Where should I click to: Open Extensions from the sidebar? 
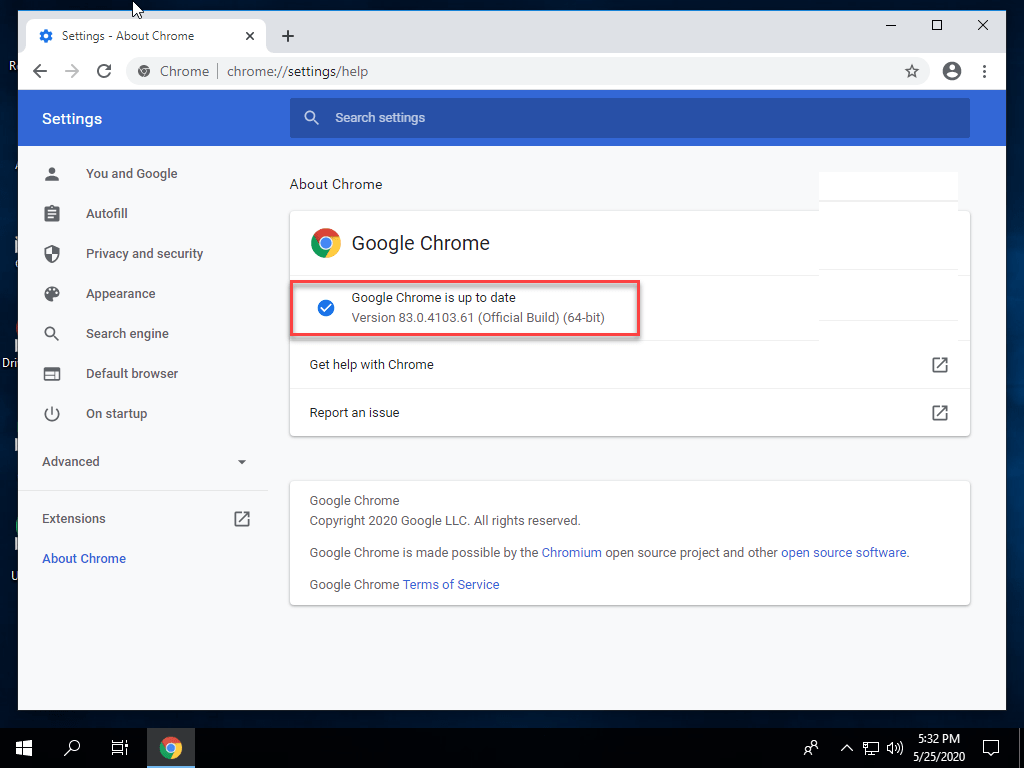click(73, 519)
